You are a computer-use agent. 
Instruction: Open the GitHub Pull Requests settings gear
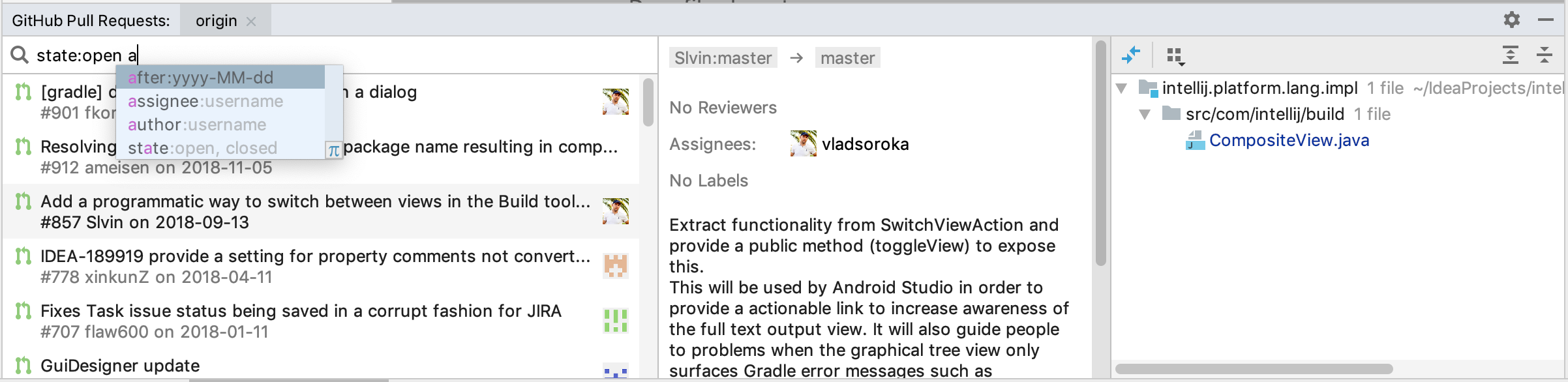(x=1512, y=21)
